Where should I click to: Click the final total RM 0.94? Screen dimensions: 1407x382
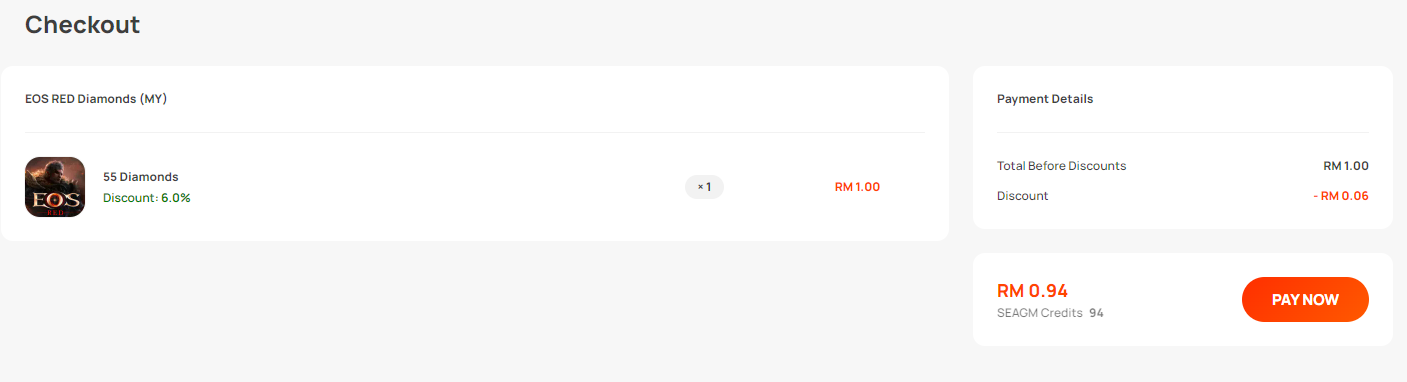[x=1033, y=291]
